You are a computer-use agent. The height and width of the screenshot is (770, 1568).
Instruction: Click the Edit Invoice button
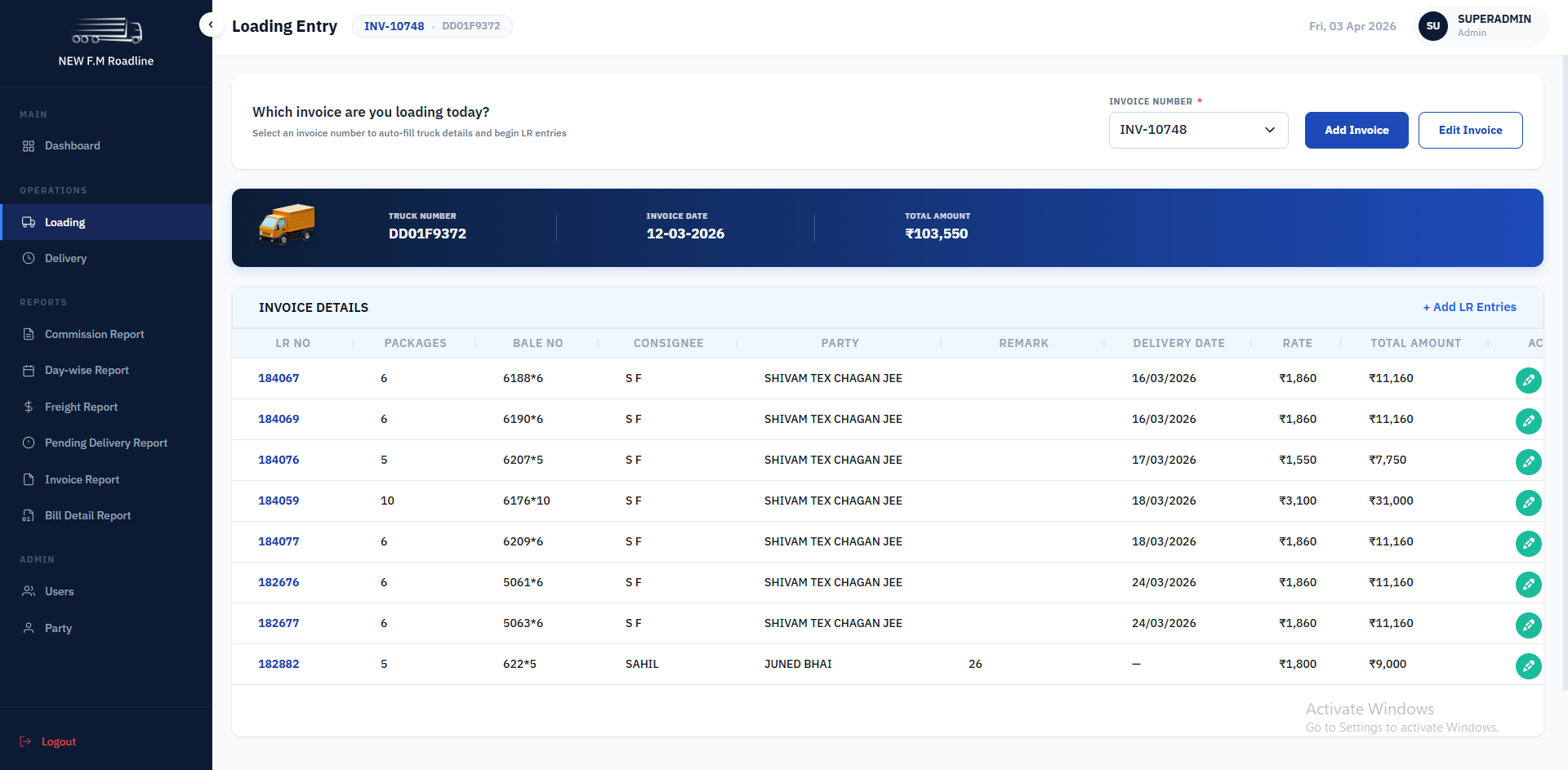[x=1470, y=130]
